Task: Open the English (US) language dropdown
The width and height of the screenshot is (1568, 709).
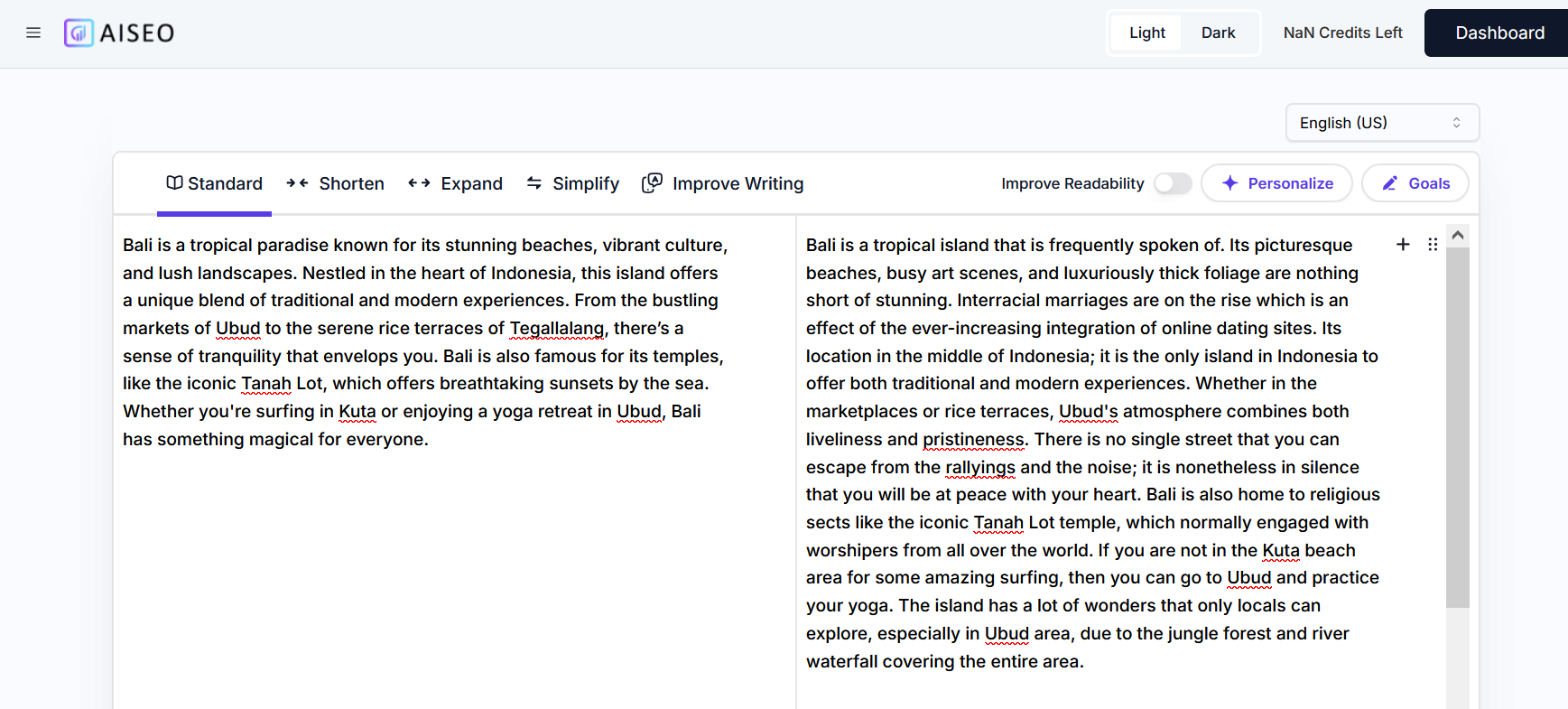Action: [1382, 123]
